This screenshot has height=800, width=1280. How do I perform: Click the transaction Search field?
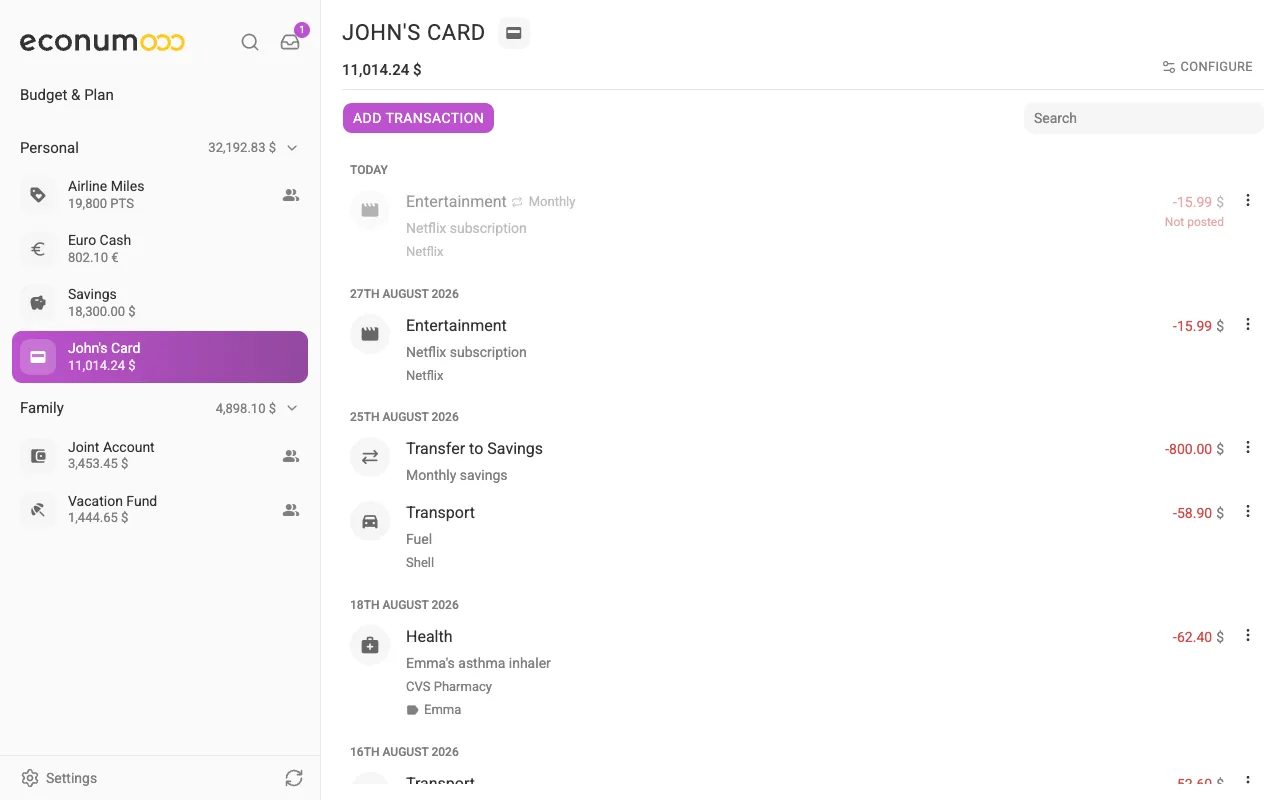pos(1143,118)
